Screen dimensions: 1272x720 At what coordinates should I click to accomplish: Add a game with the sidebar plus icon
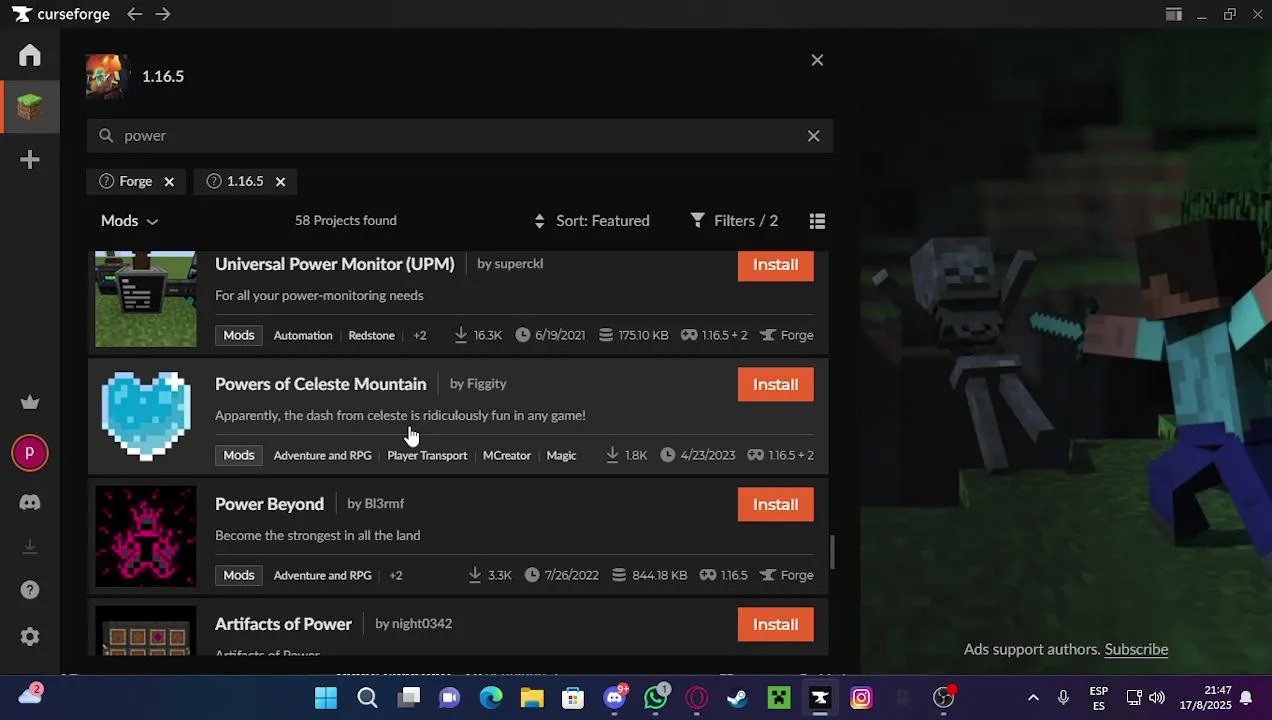click(x=30, y=160)
